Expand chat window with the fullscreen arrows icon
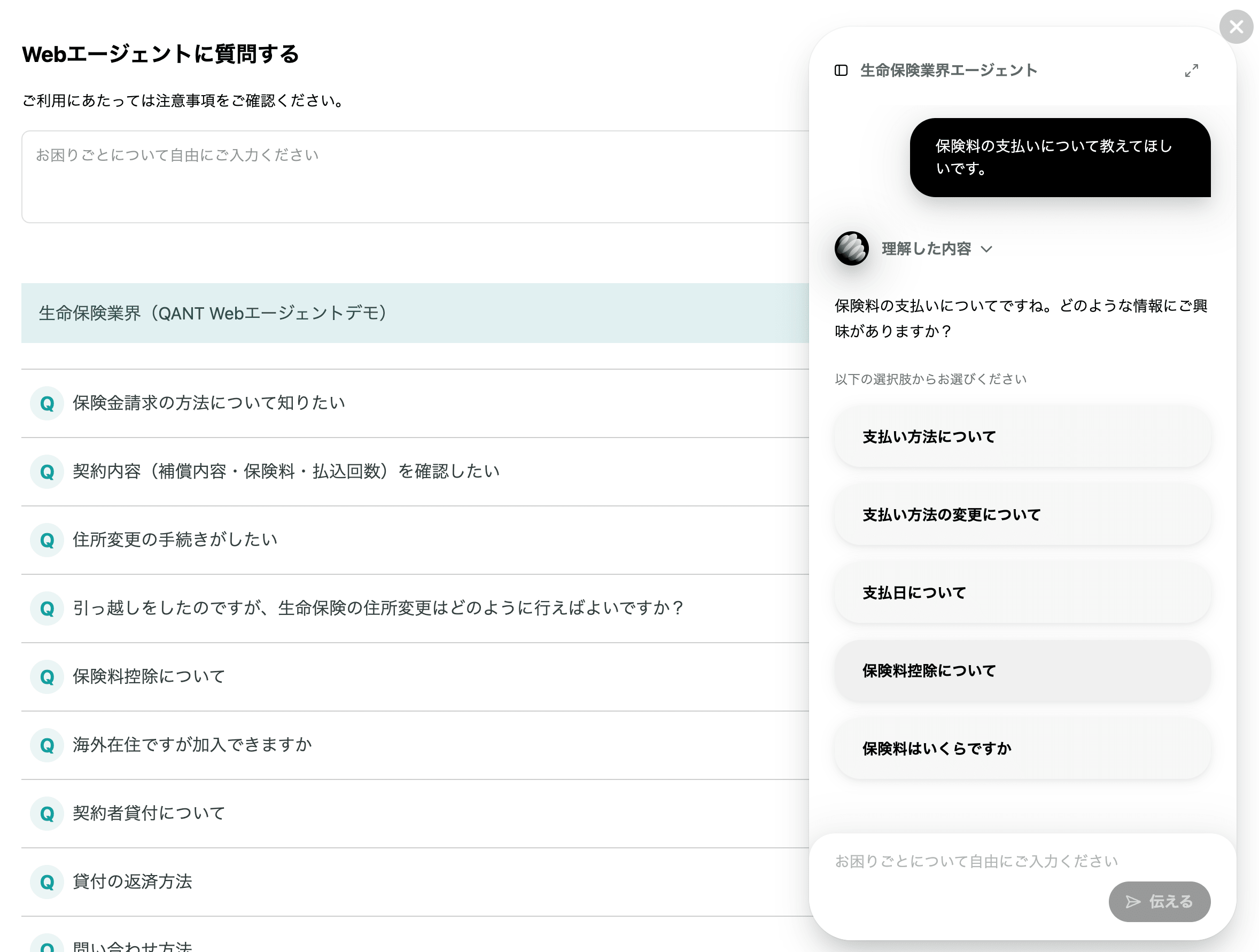 click(1191, 71)
